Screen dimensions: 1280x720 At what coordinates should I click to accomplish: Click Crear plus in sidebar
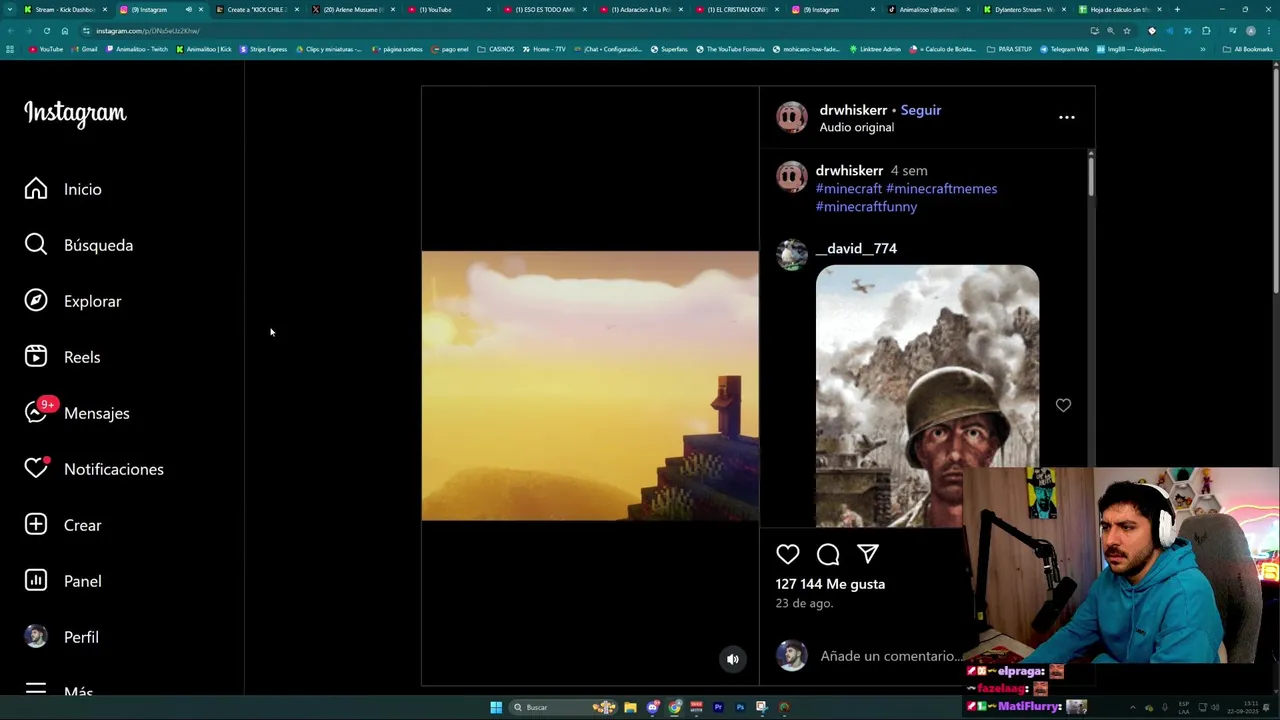[x=63, y=525]
